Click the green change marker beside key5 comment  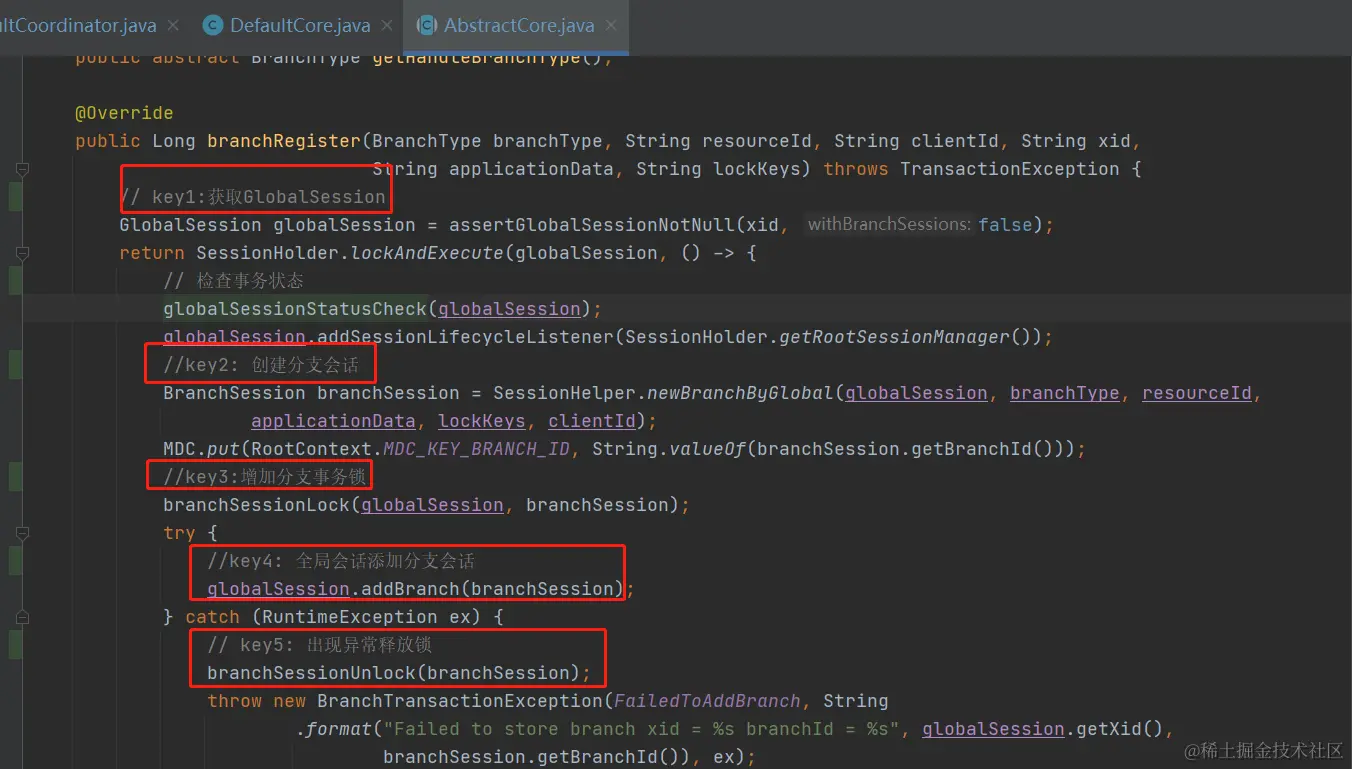pos(15,645)
